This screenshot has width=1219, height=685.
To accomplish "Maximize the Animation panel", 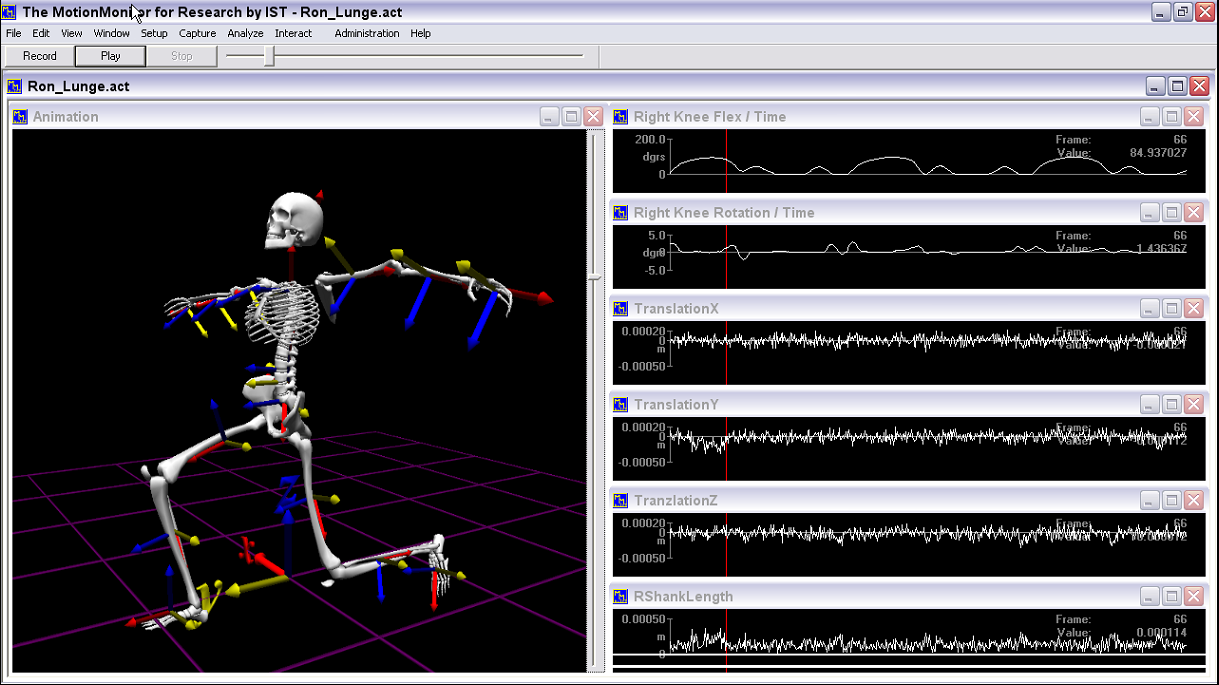I will 571,117.
